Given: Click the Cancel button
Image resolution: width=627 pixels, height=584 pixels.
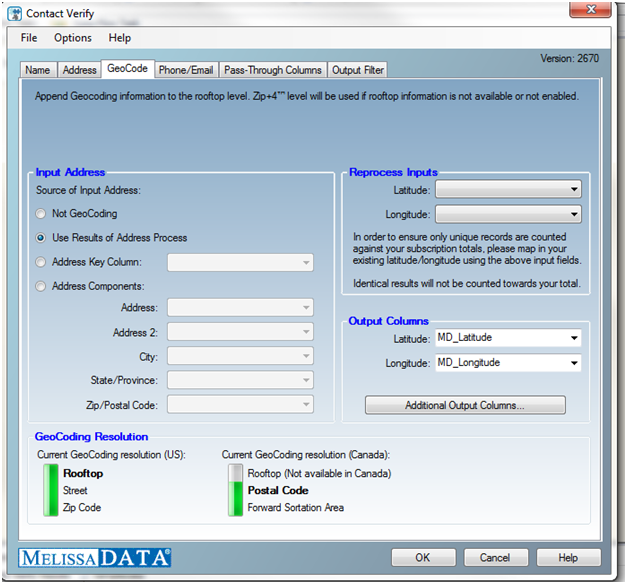Looking at the screenshot, I should 495,557.
